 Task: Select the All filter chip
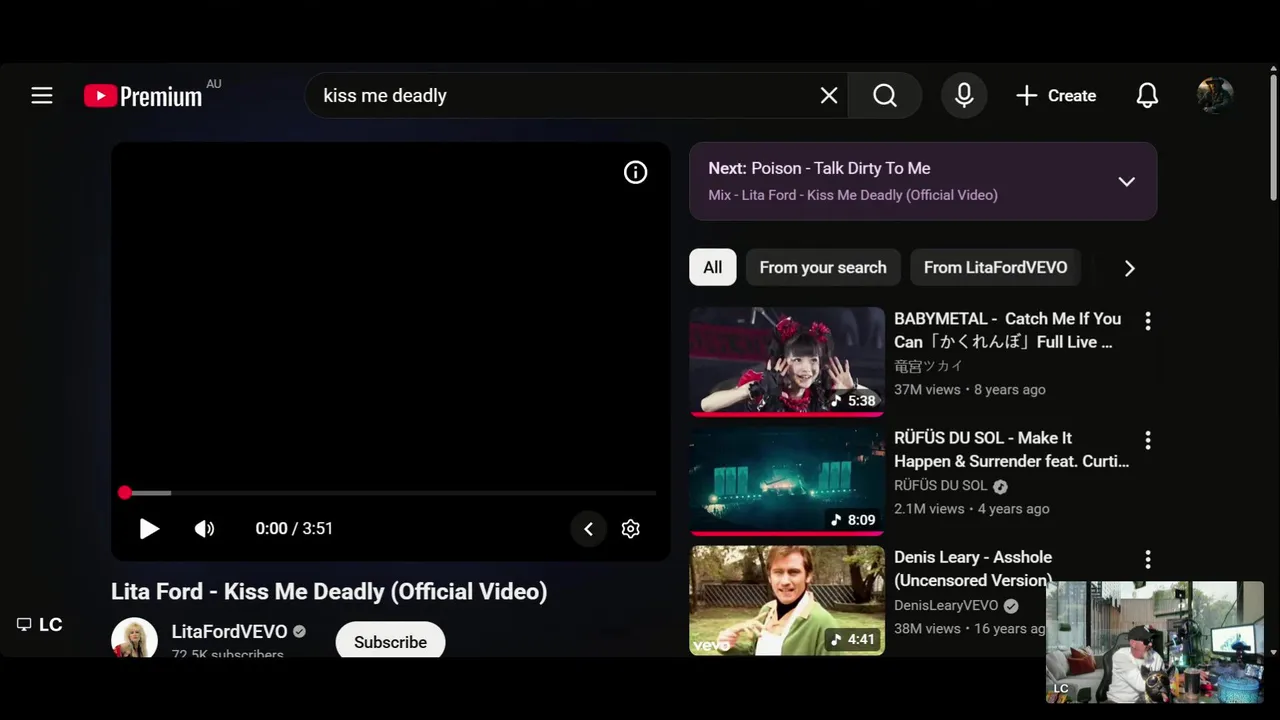coord(713,268)
